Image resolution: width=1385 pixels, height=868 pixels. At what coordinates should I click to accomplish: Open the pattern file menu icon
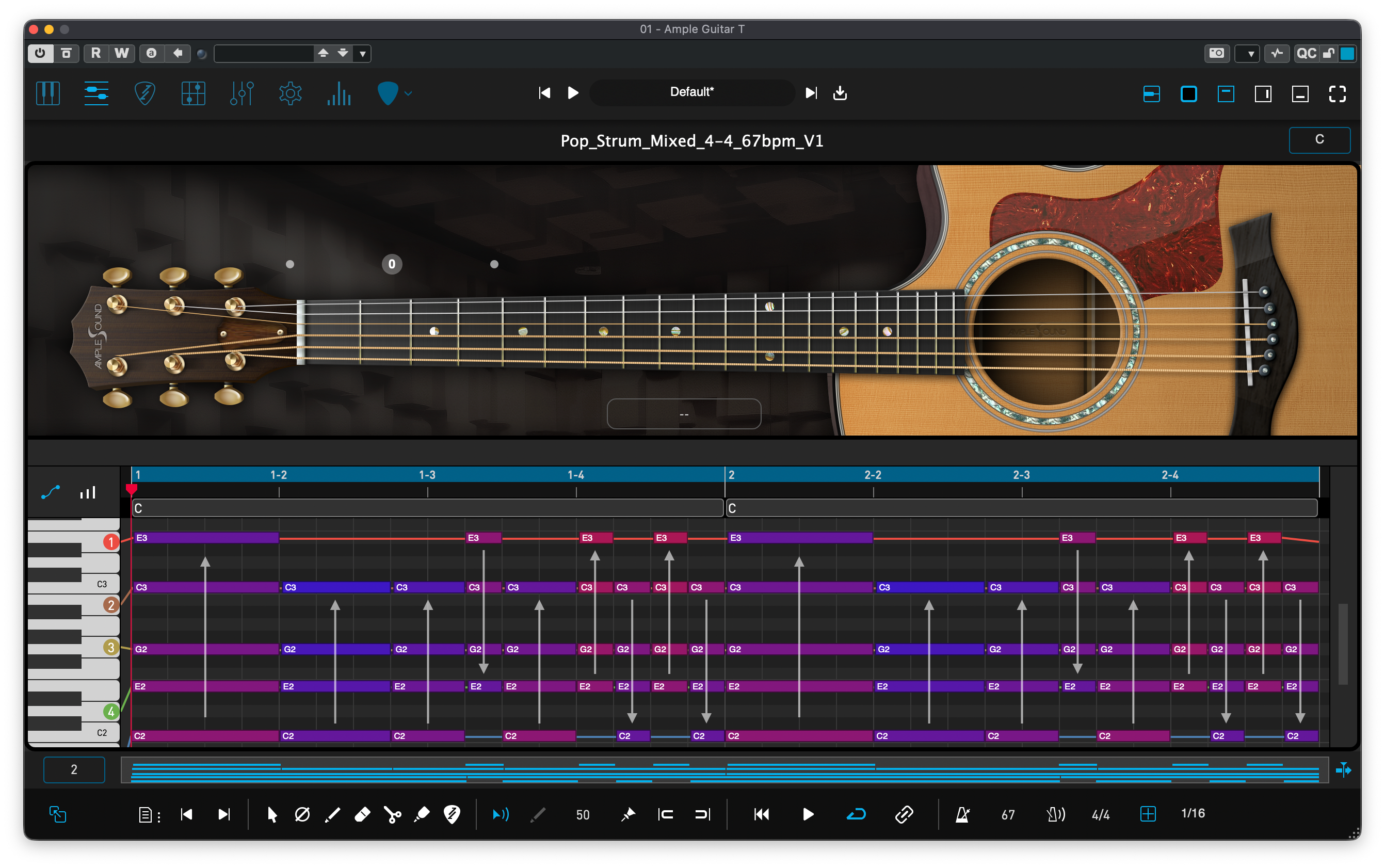pyautogui.click(x=149, y=815)
